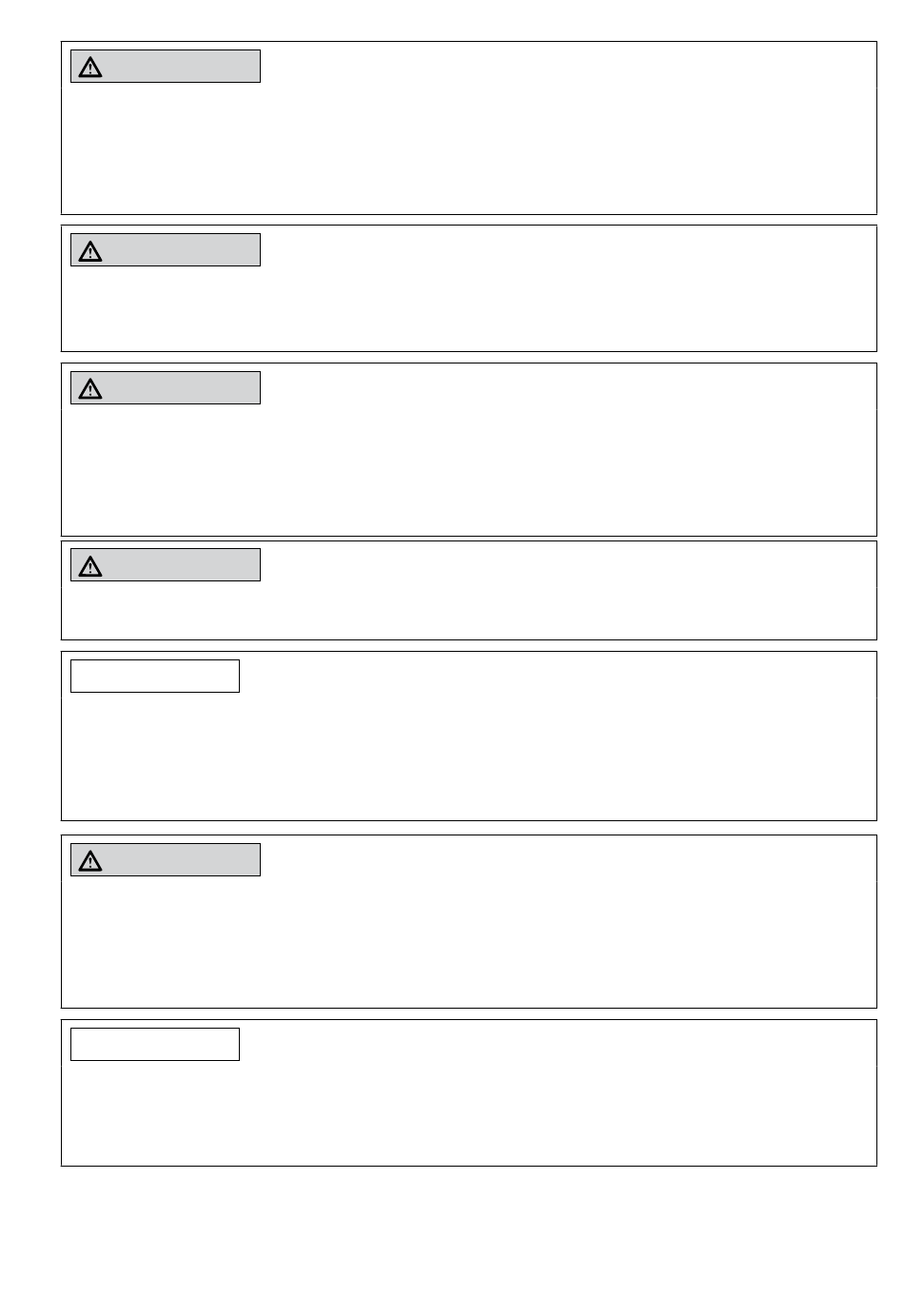Click the last warning triangle icon near the bottom
The width and height of the screenshot is (904, 1316).
(90, 861)
